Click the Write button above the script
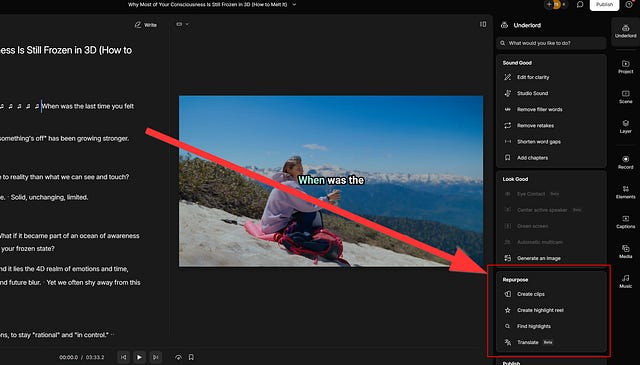Viewport: 640px width, 365px height. click(146, 25)
